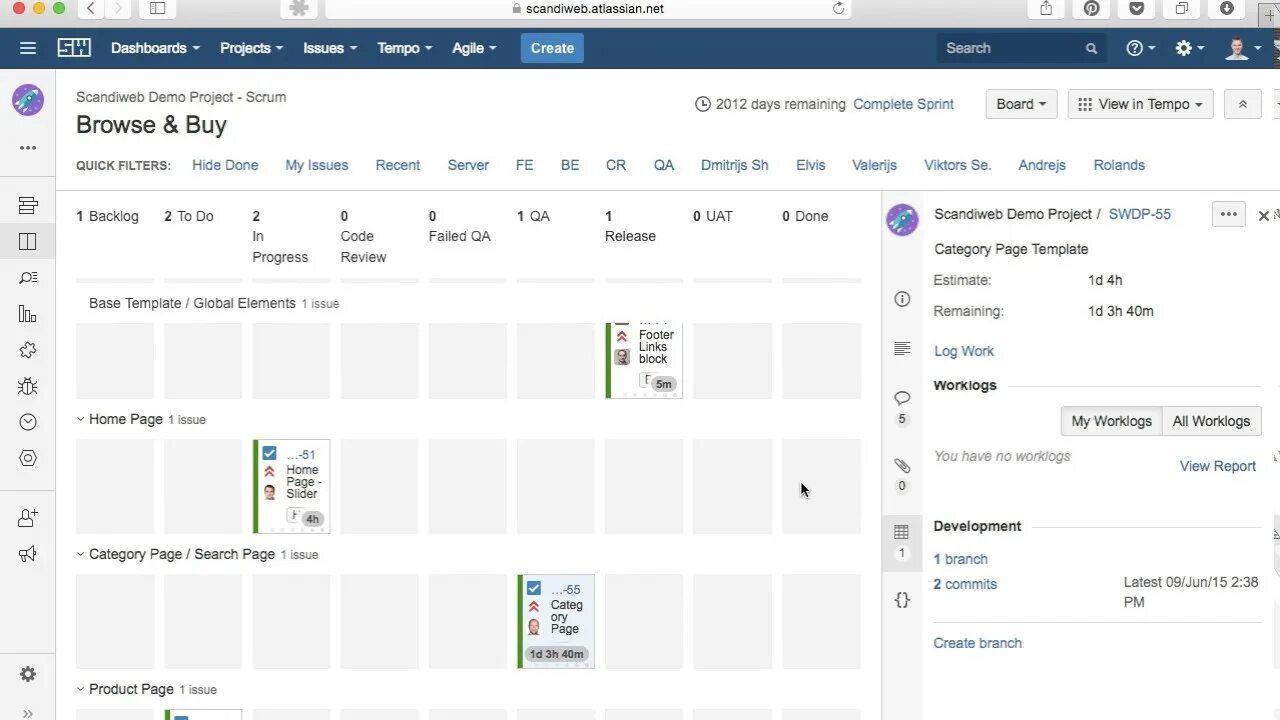Toggle checkbox on Category Page card
Image resolution: width=1280 pixels, height=720 pixels.
[533, 588]
